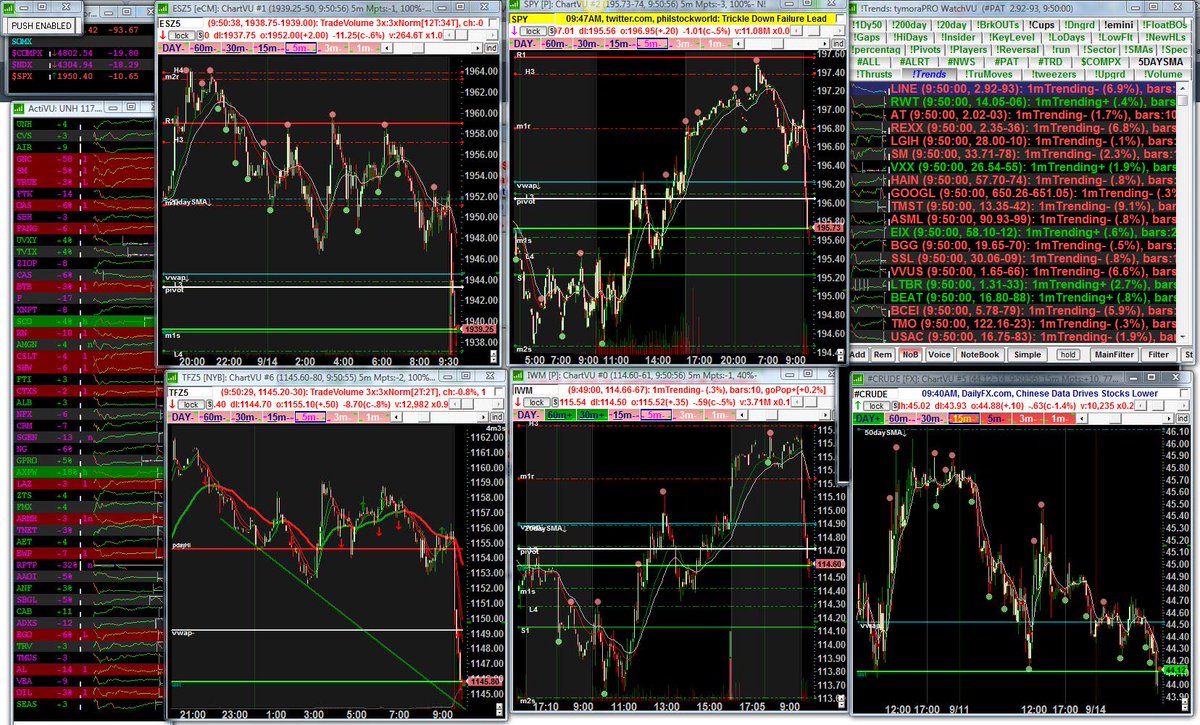
Task: Select 3m timeframe on TFZ5 chart
Action: [342, 416]
